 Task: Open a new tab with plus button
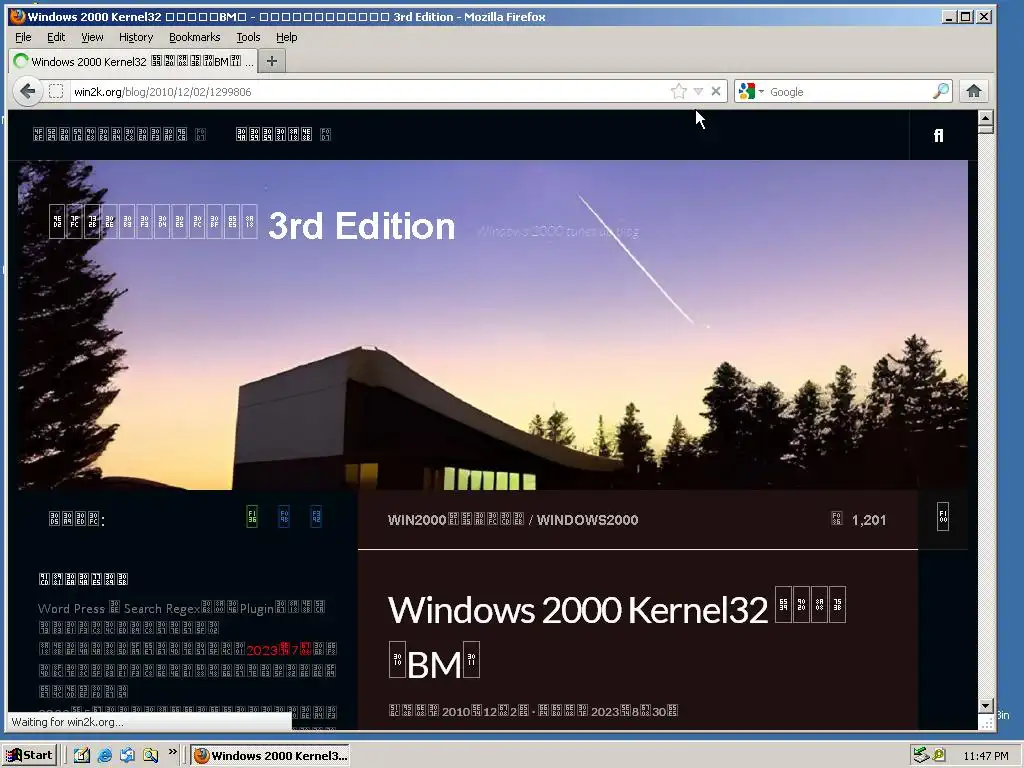[272, 61]
